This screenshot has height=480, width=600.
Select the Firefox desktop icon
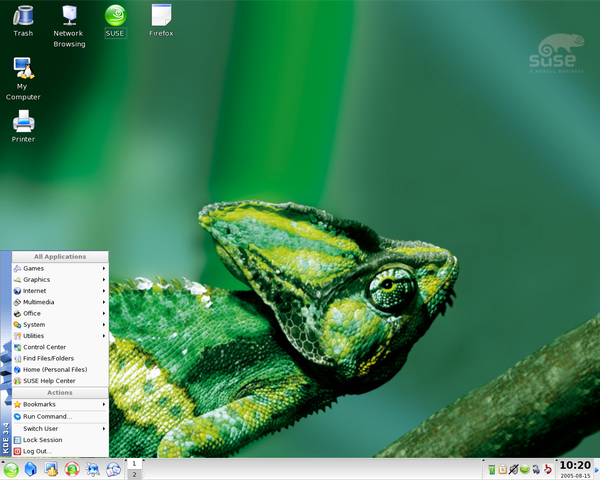click(161, 21)
